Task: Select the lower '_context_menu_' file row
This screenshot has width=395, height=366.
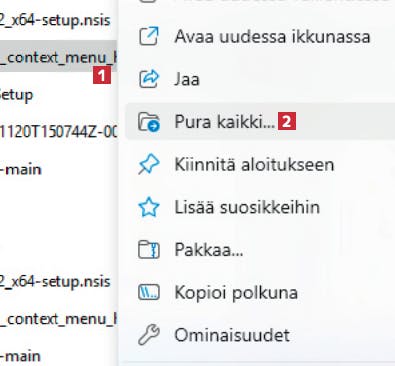Action: click(58, 319)
